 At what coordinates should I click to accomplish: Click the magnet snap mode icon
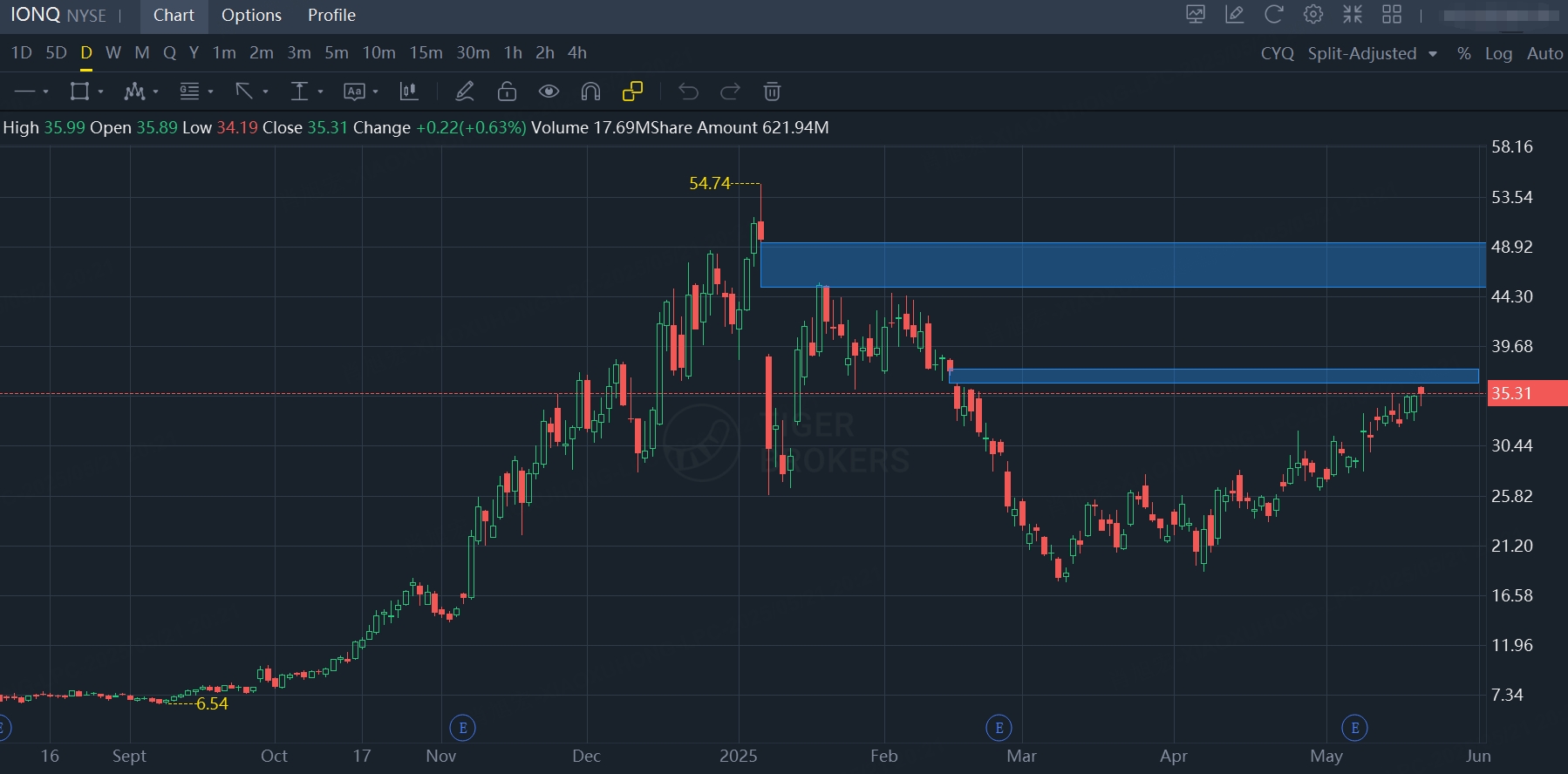[x=590, y=92]
